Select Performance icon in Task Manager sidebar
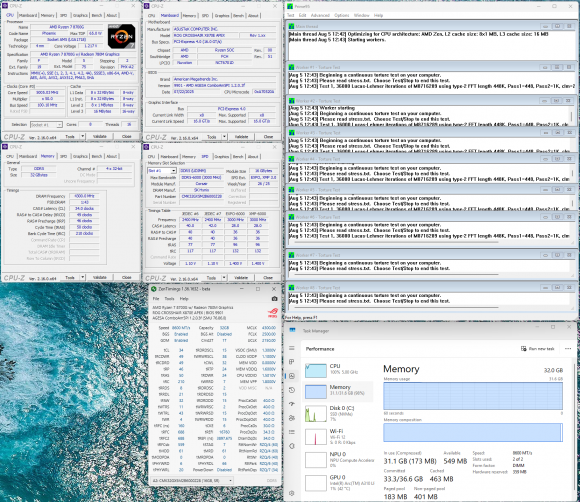The image size is (580, 502). click(x=291, y=376)
